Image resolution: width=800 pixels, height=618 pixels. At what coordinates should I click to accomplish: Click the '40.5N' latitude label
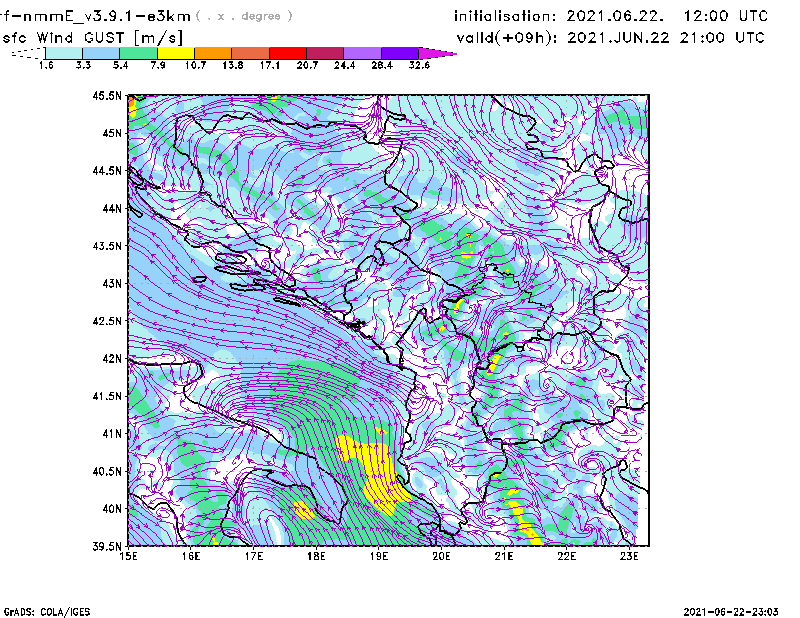pyautogui.click(x=107, y=472)
